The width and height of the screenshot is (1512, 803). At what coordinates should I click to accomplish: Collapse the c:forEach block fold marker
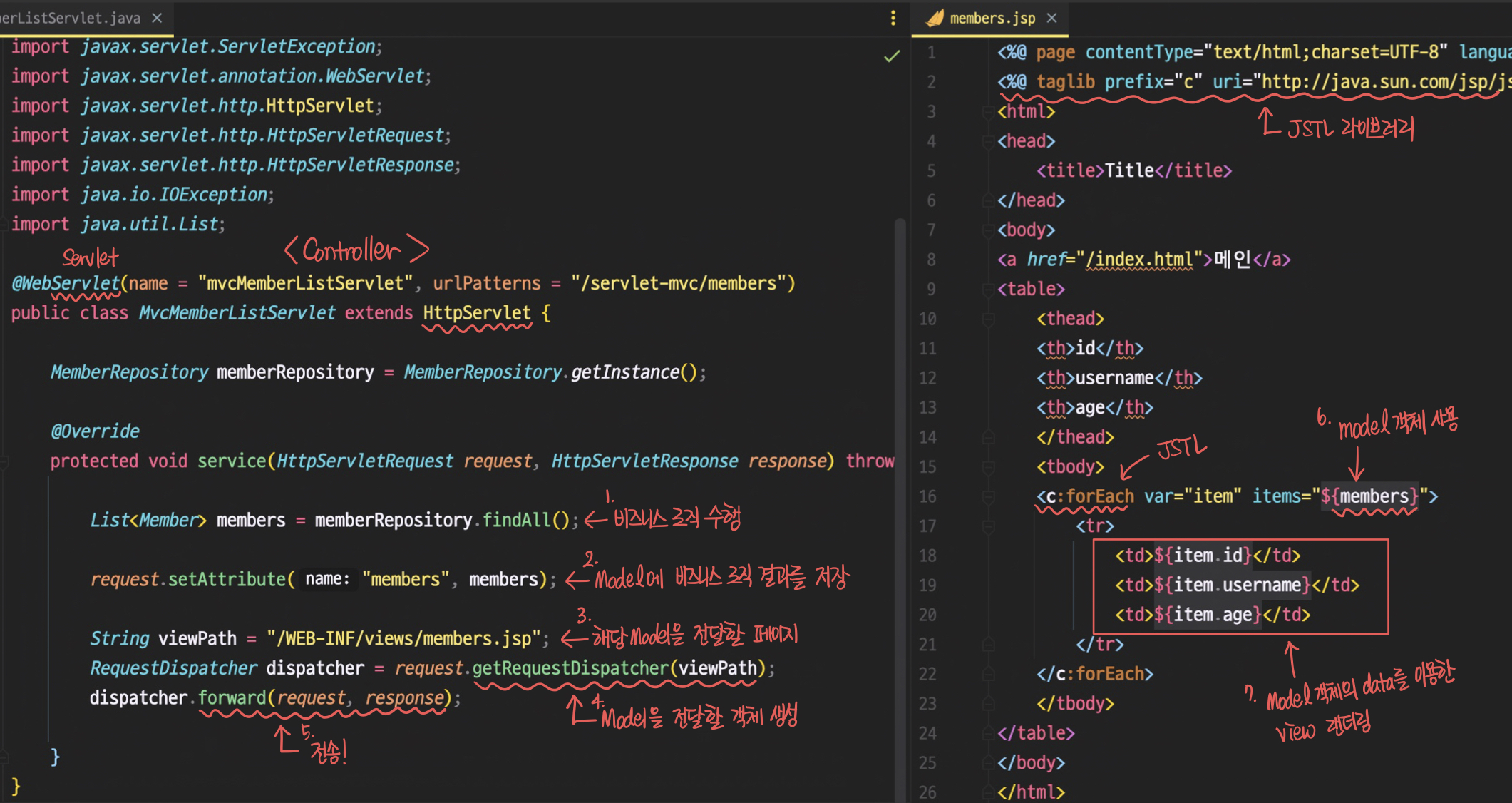coord(988,496)
